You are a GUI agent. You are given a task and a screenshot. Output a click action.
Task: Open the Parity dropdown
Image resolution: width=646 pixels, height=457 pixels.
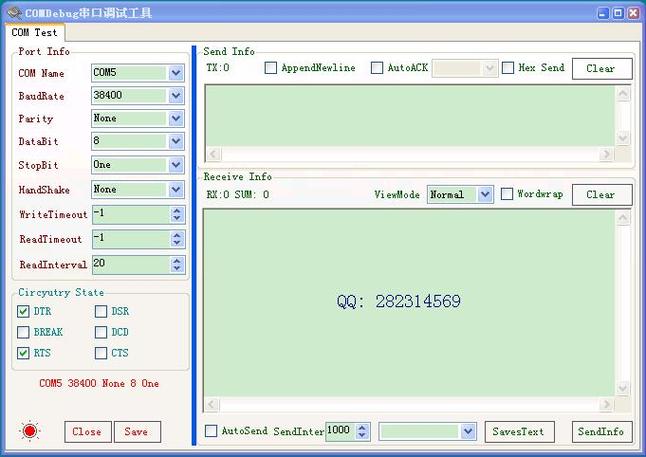176,118
